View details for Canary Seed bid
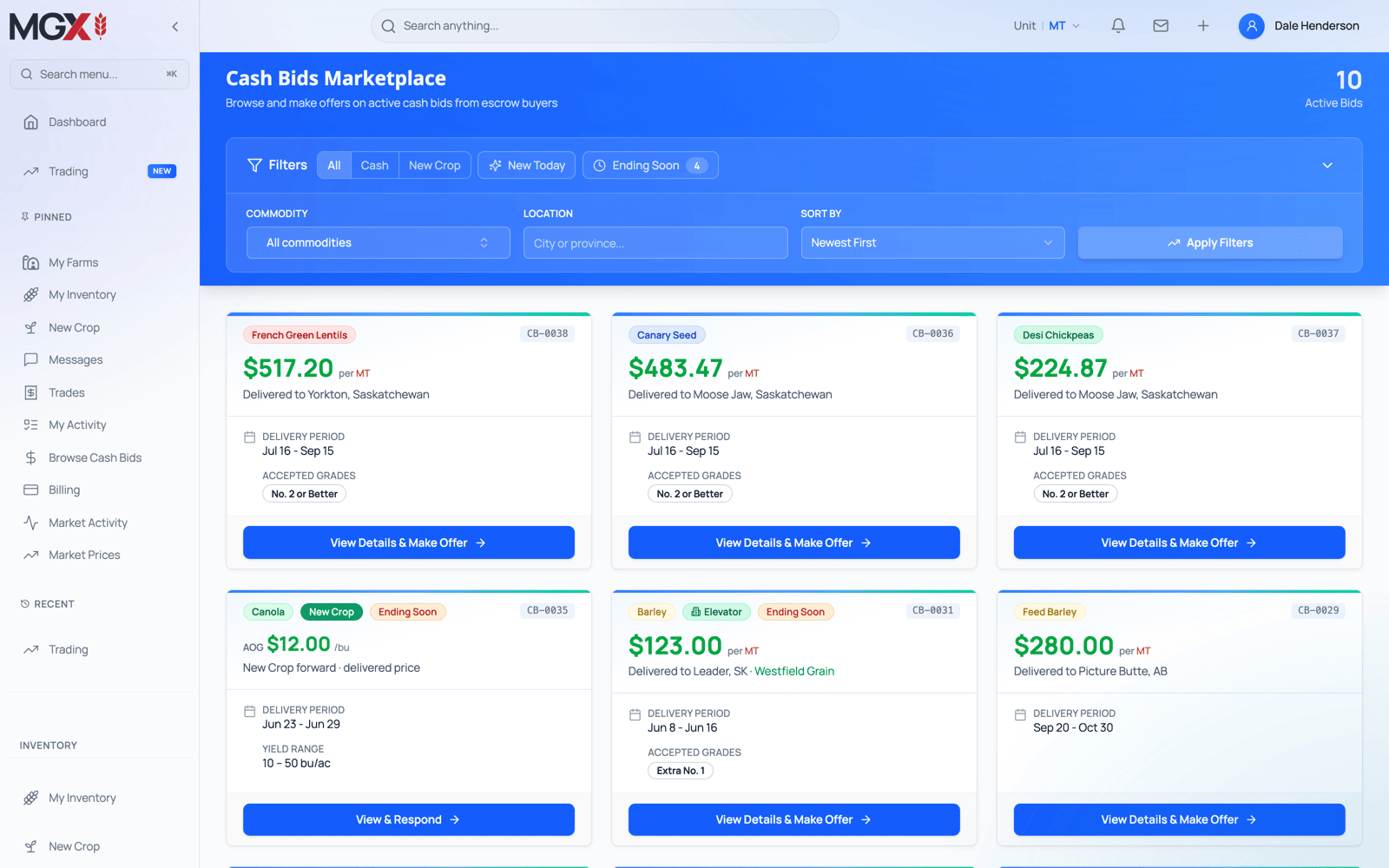This screenshot has width=1389, height=868. coord(794,542)
